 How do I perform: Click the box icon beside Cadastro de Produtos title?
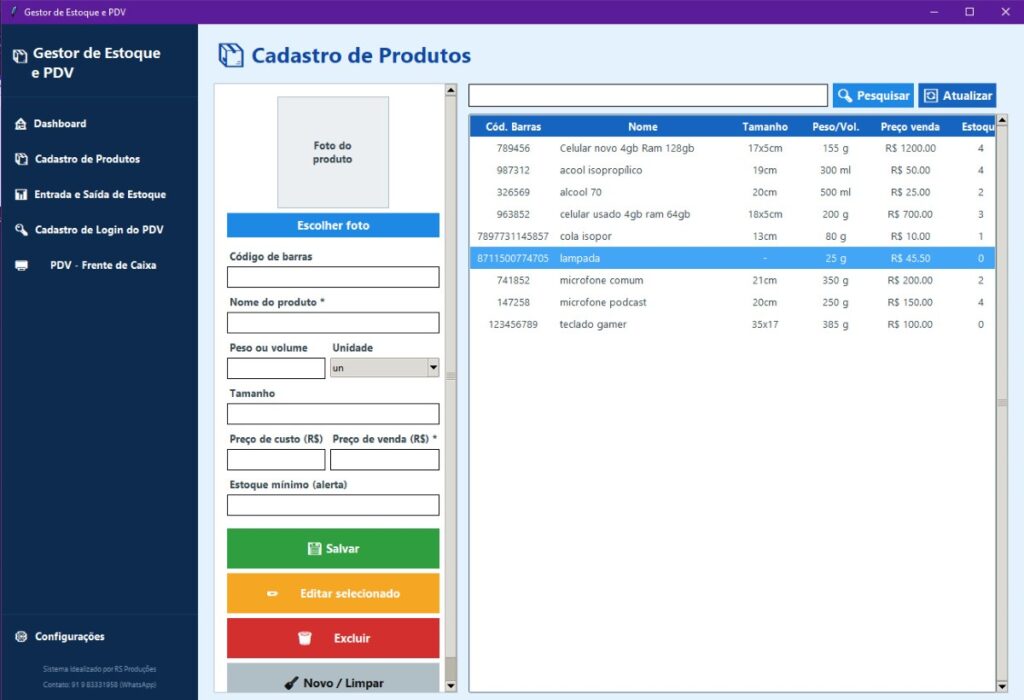coord(231,56)
